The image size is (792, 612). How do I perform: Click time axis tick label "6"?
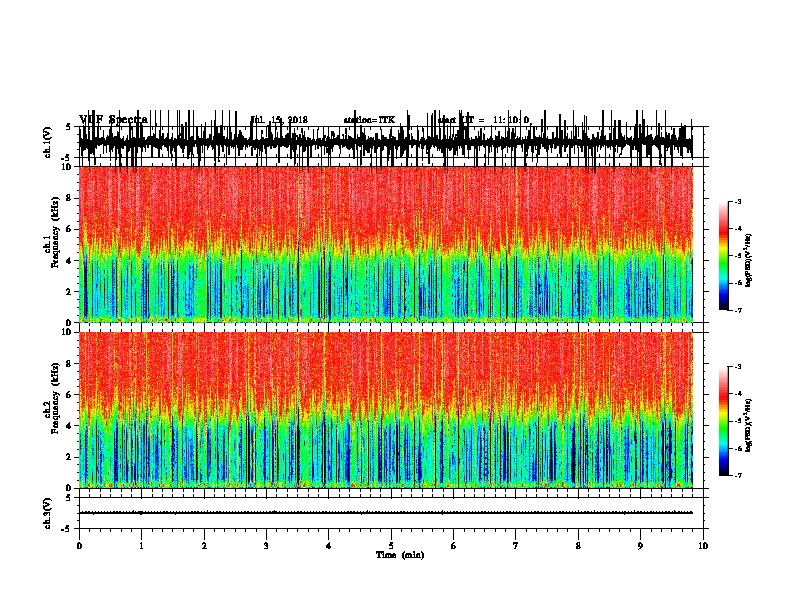point(454,546)
